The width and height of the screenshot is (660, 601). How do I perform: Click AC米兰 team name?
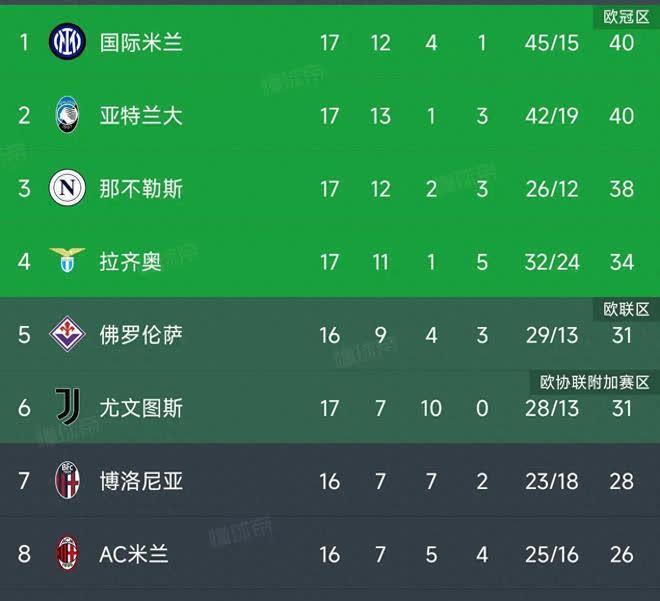click(134, 555)
